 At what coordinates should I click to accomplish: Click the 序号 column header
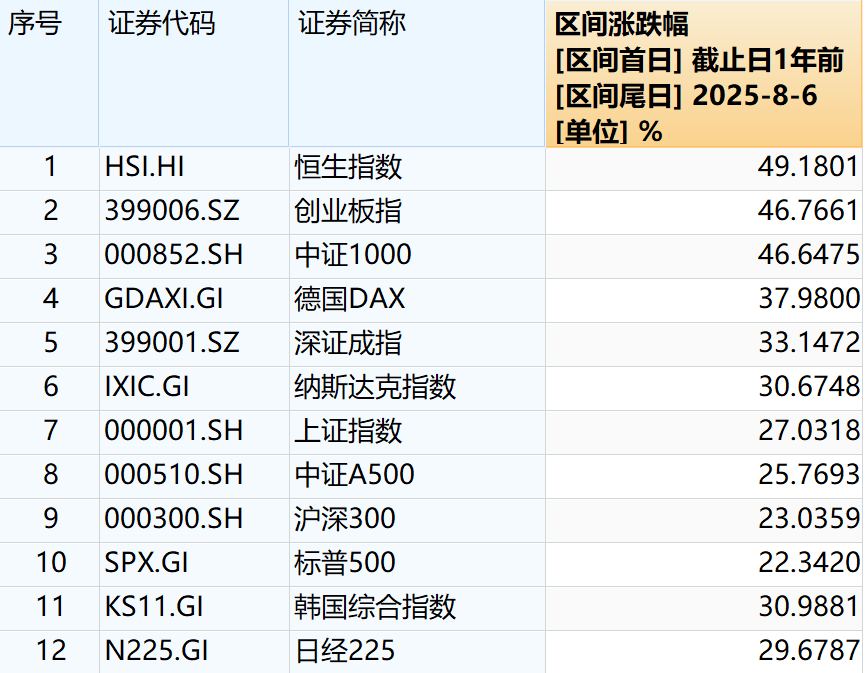[x=49, y=74]
